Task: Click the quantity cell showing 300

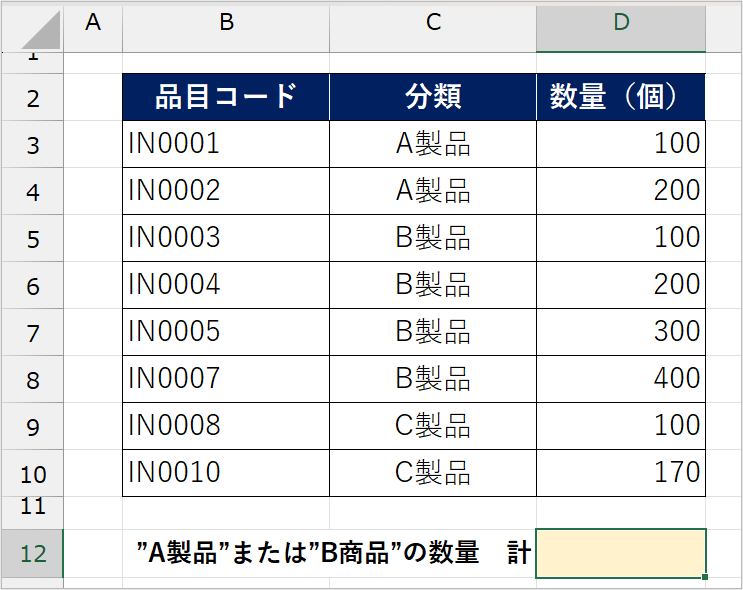Action: pos(621,332)
